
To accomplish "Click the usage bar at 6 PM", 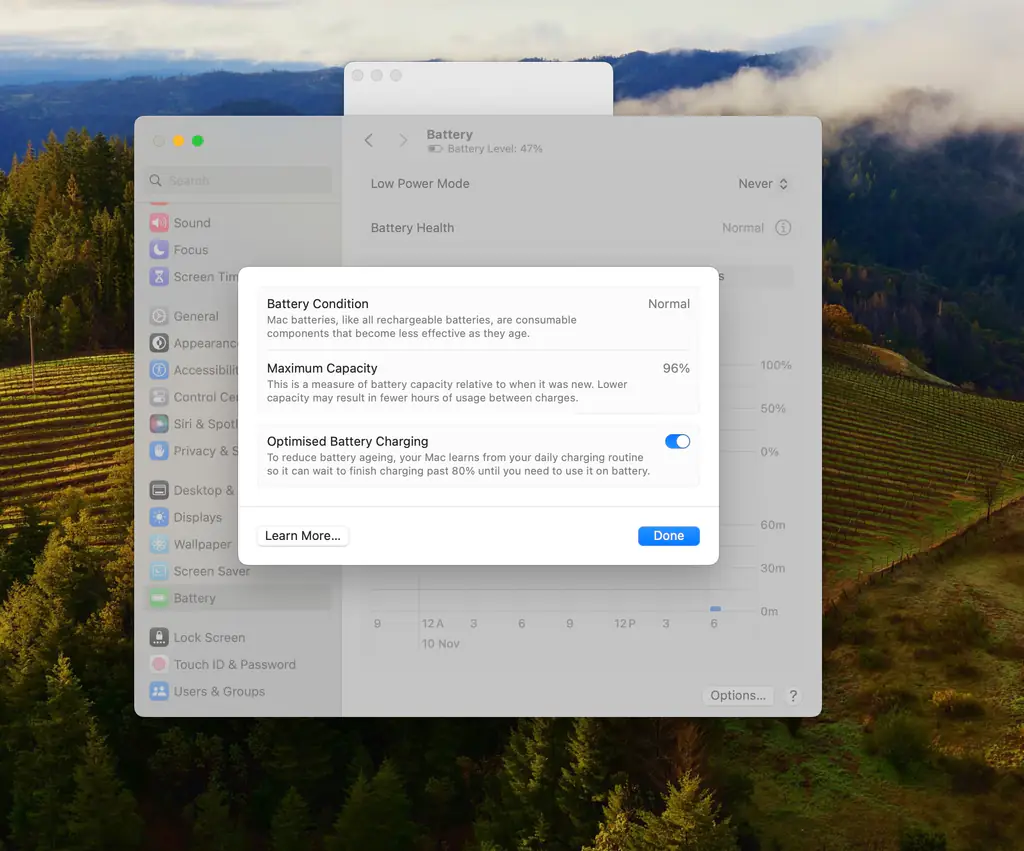I will click(x=715, y=608).
